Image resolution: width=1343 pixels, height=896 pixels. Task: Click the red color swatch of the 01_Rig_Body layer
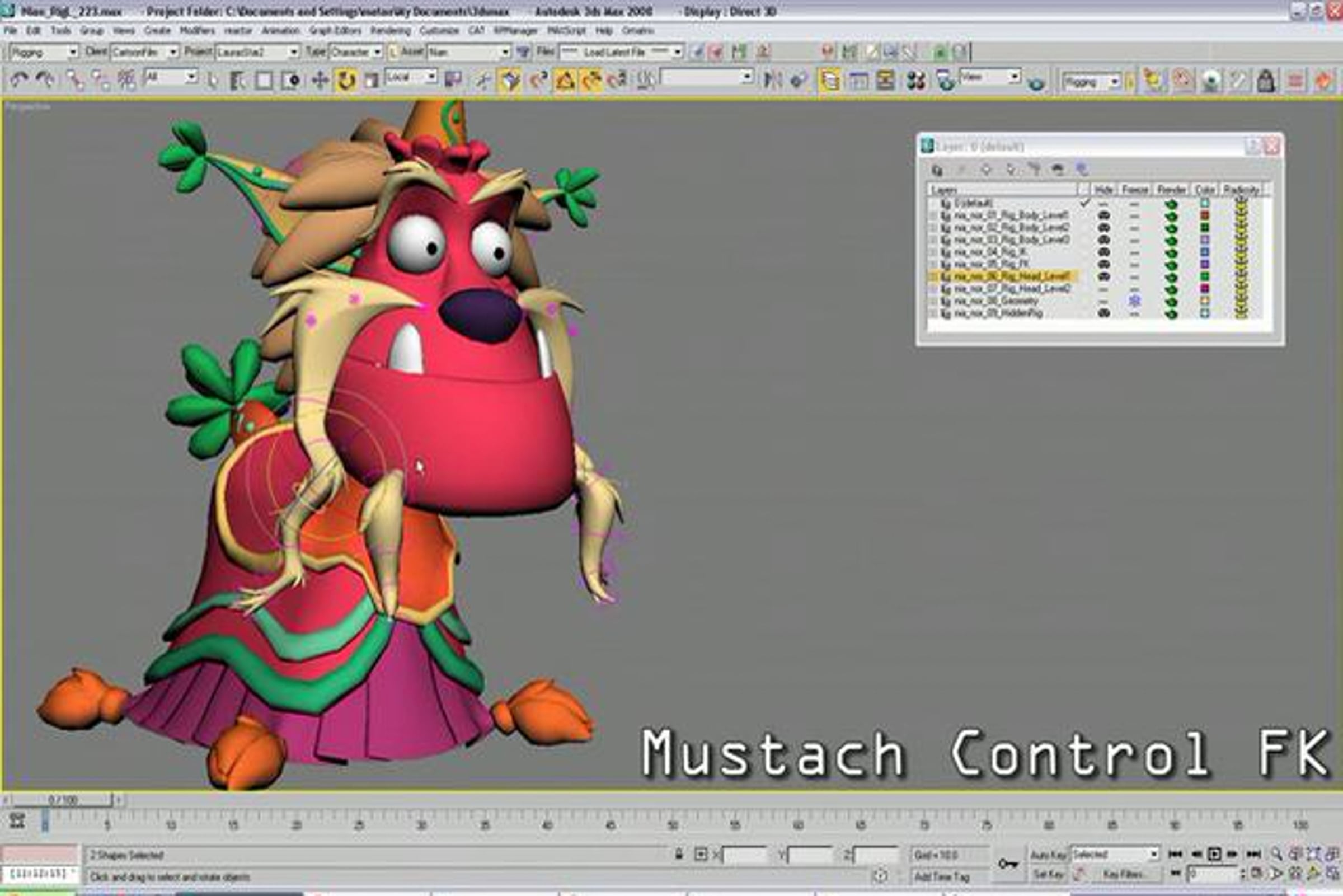[x=1204, y=215]
